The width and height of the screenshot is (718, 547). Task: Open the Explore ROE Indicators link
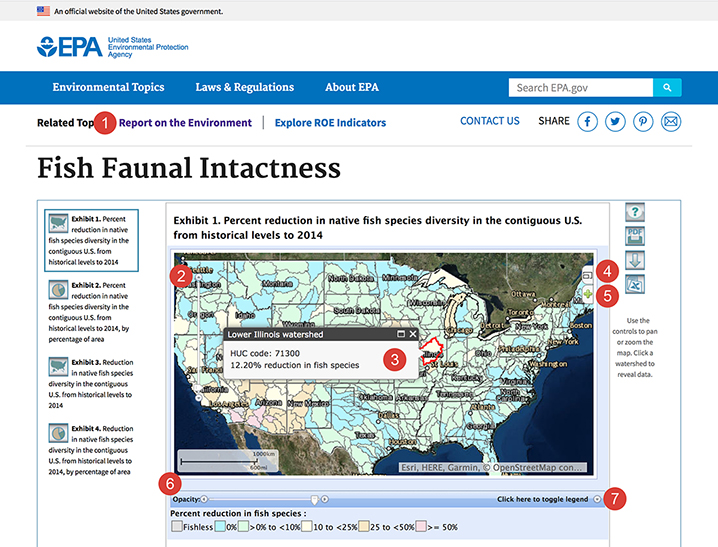(330, 123)
